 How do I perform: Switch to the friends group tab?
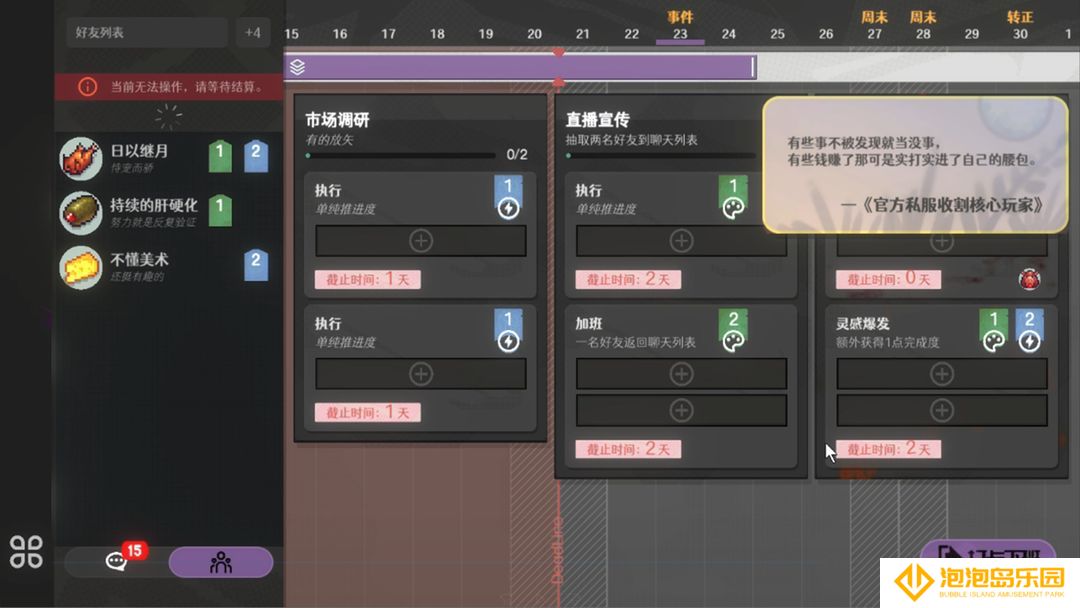(x=220, y=563)
